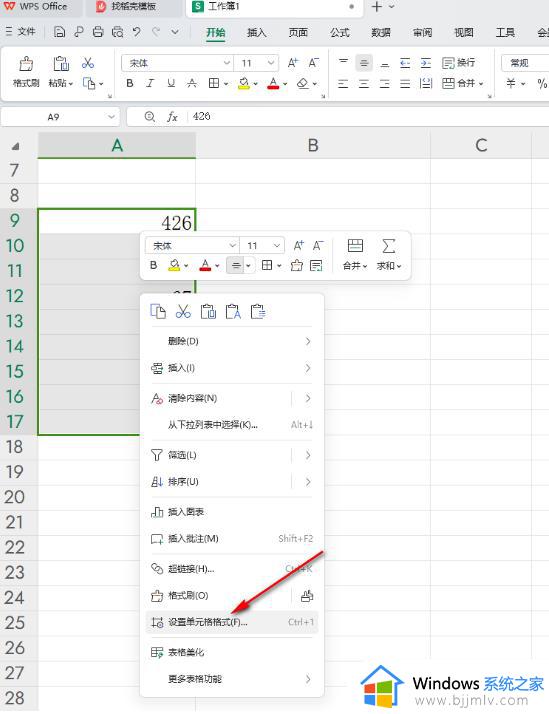The height and width of the screenshot is (714, 549).
Task: Click the new tab plus button
Action: tap(376, 7)
